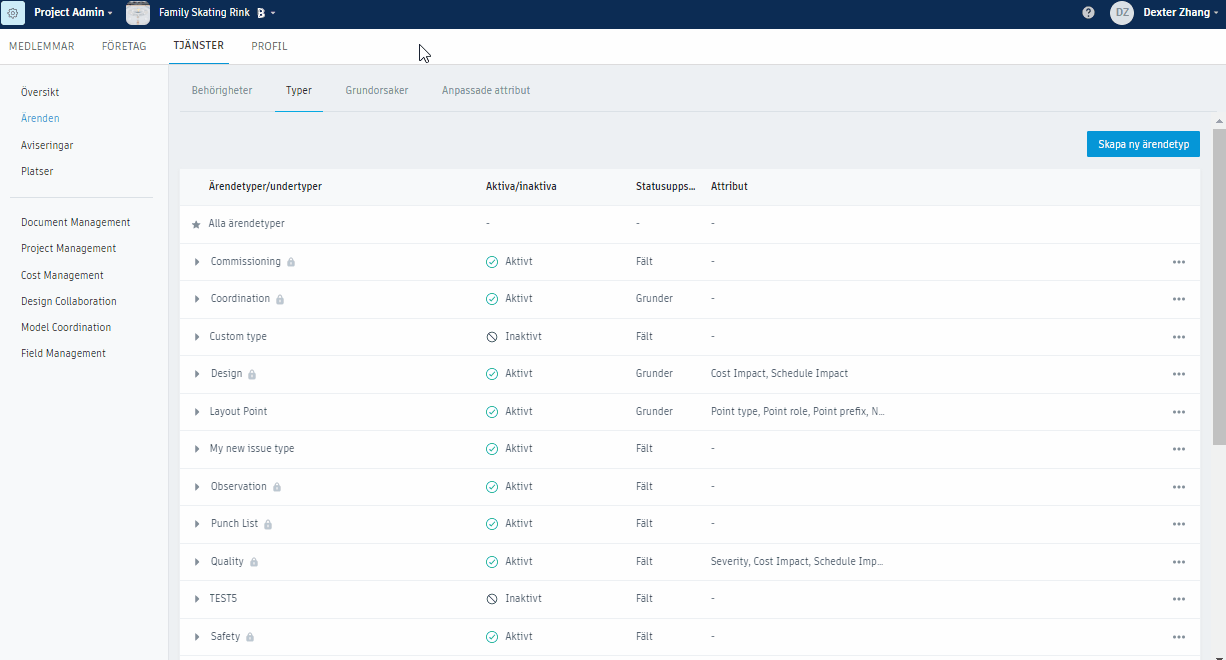This screenshot has width=1226, height=660.
Task: Click the lock icon next to Design
Action: [x=252, y=374]
